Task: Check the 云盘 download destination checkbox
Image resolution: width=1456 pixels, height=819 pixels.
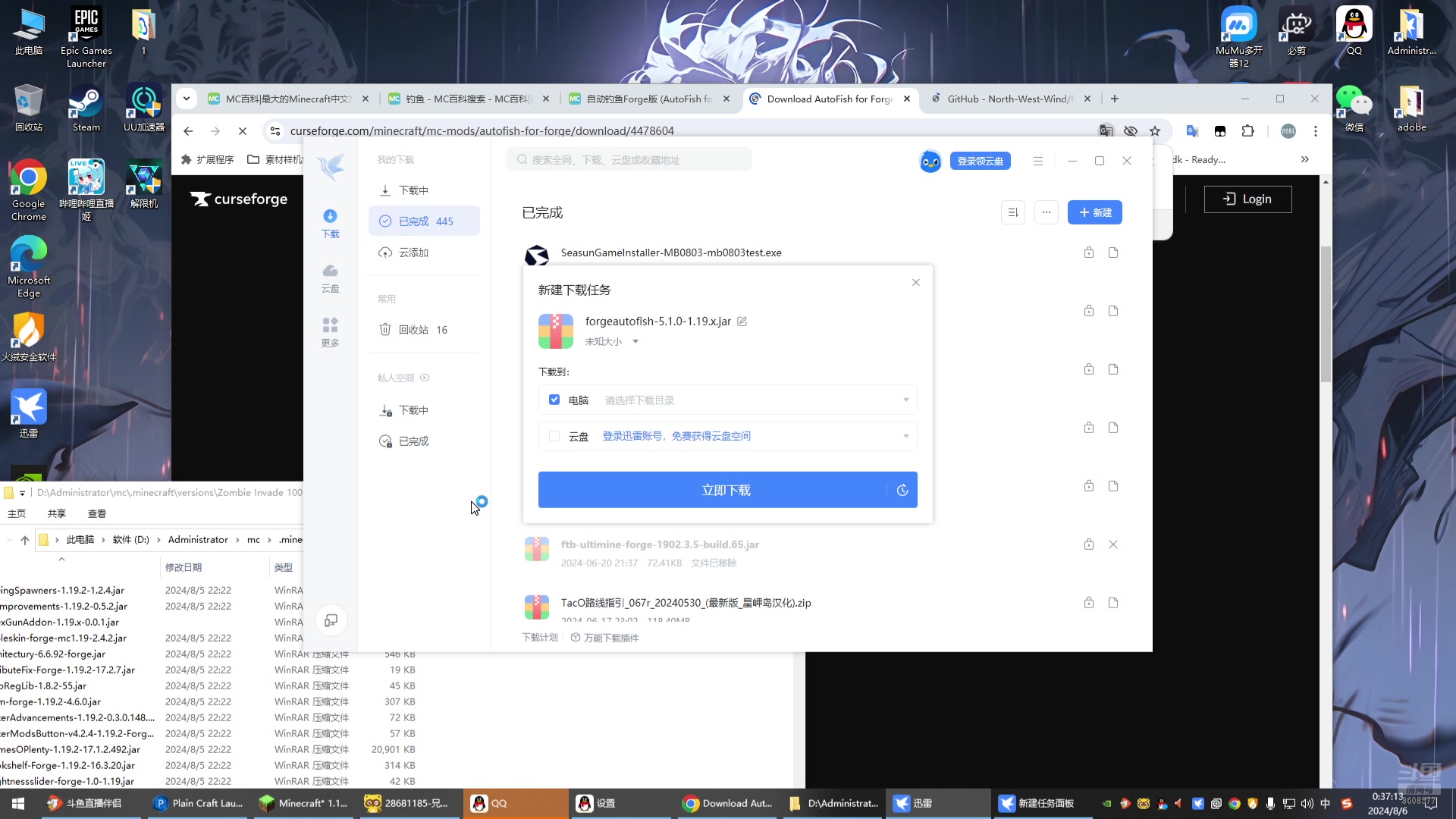Action: (x=554, y=436)
